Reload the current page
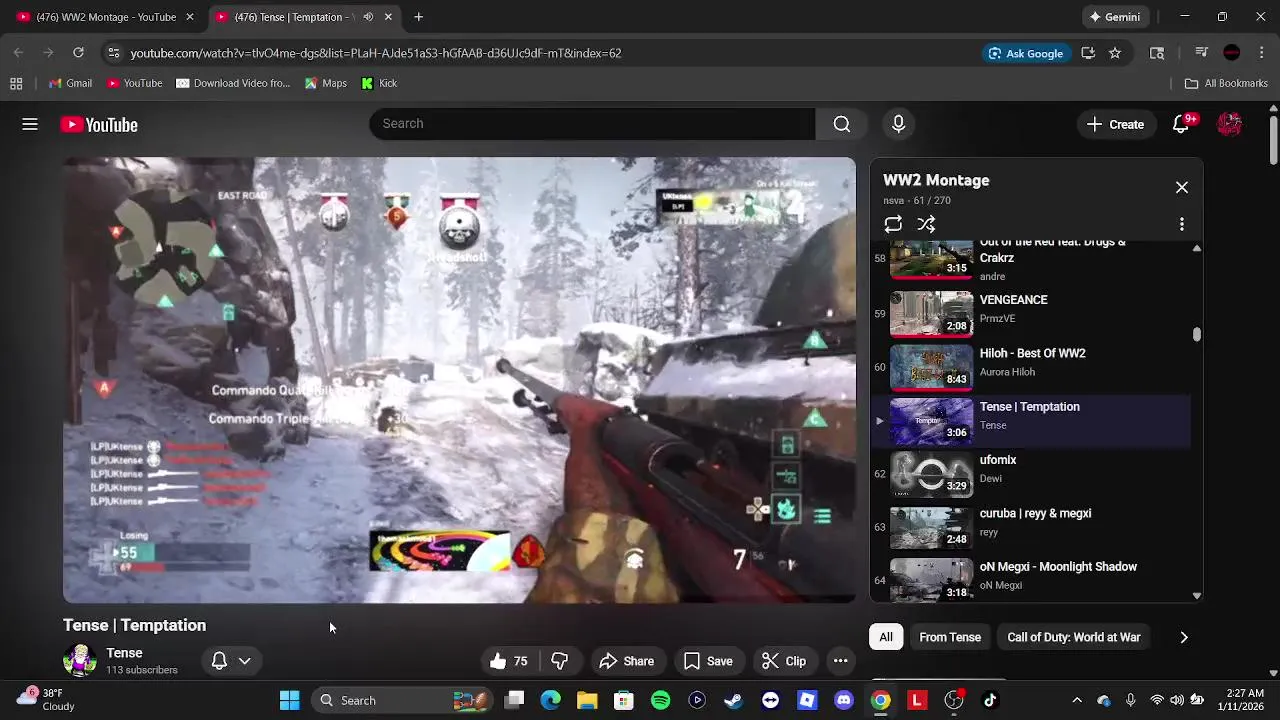This screenshot has width=1280, height=720. [x=78, y=53]
